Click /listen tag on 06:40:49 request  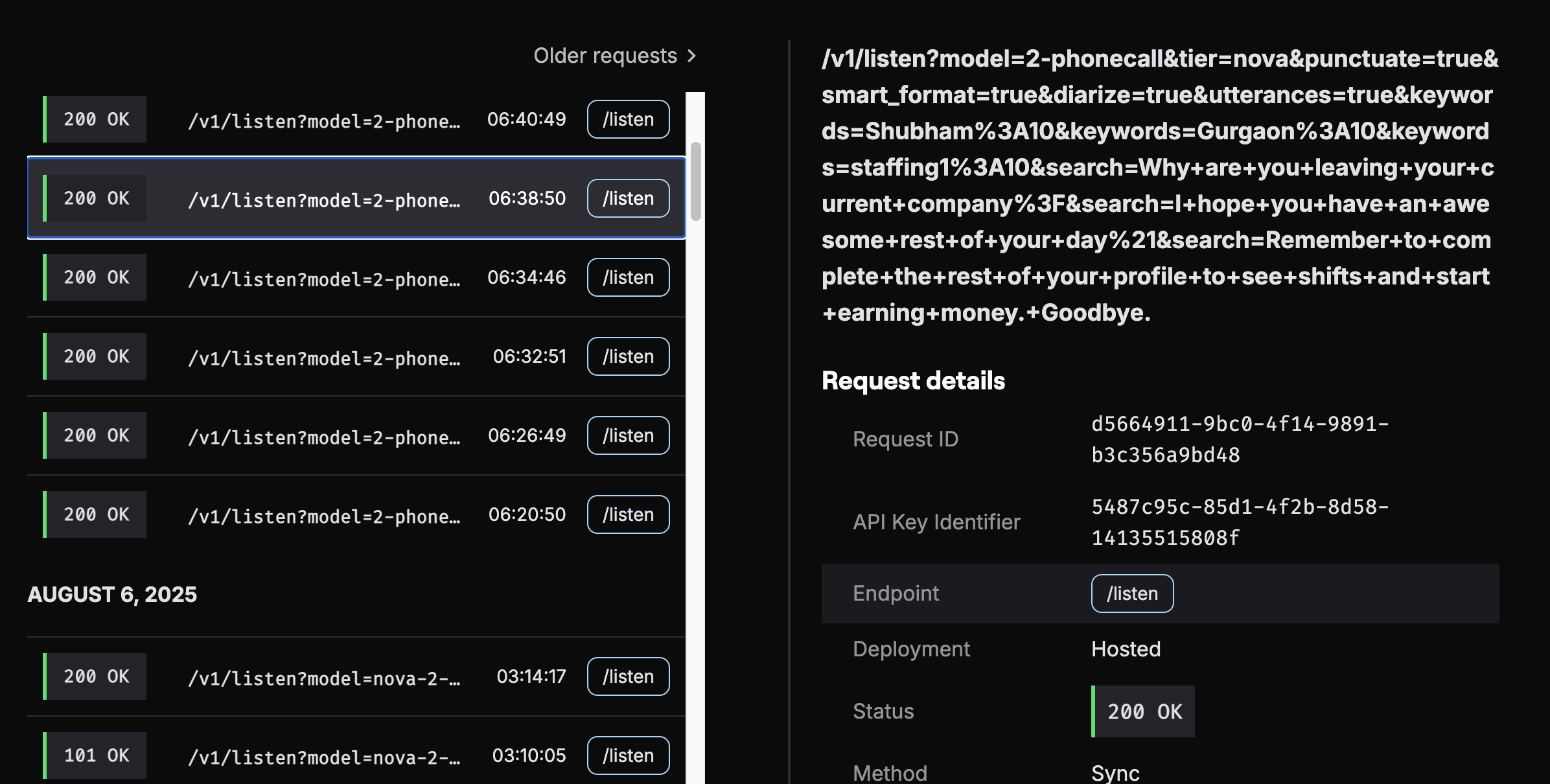coord(628,120)
